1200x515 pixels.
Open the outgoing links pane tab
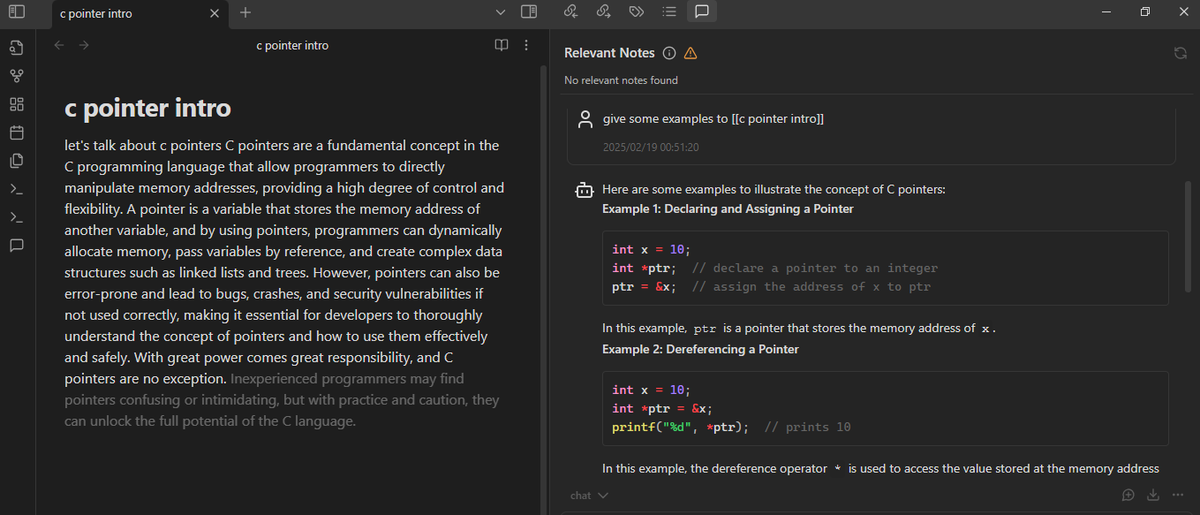tap(603, 12)
